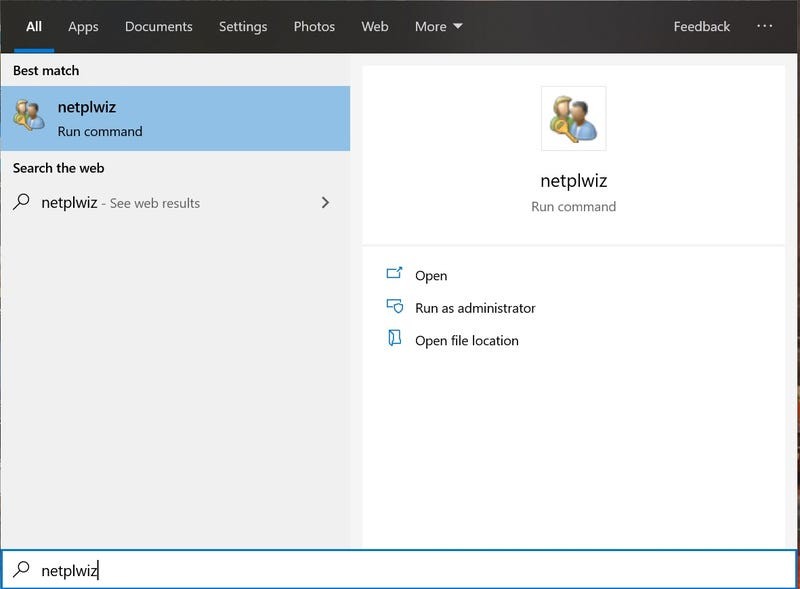The height and width of the screenshot is (589, 800).
Task: Switch to the Documents tab
Action: pyautogui.click(x=158, y=26)
